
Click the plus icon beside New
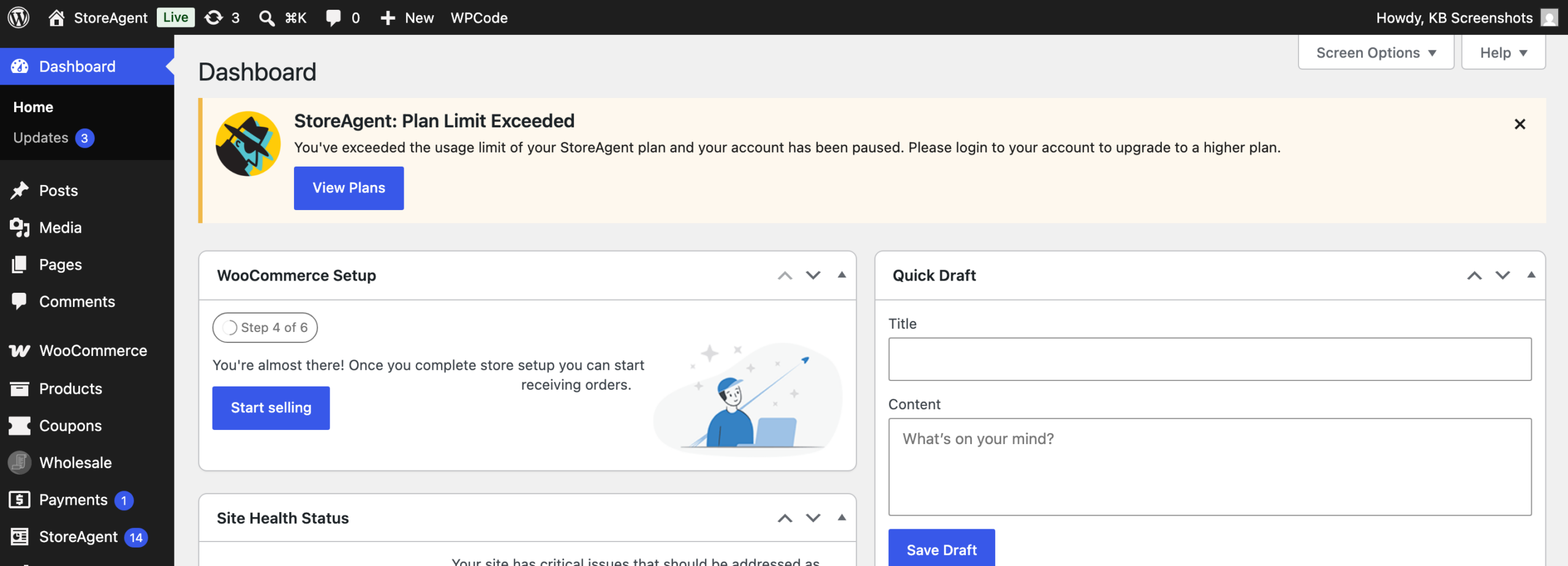click(388, 18)
